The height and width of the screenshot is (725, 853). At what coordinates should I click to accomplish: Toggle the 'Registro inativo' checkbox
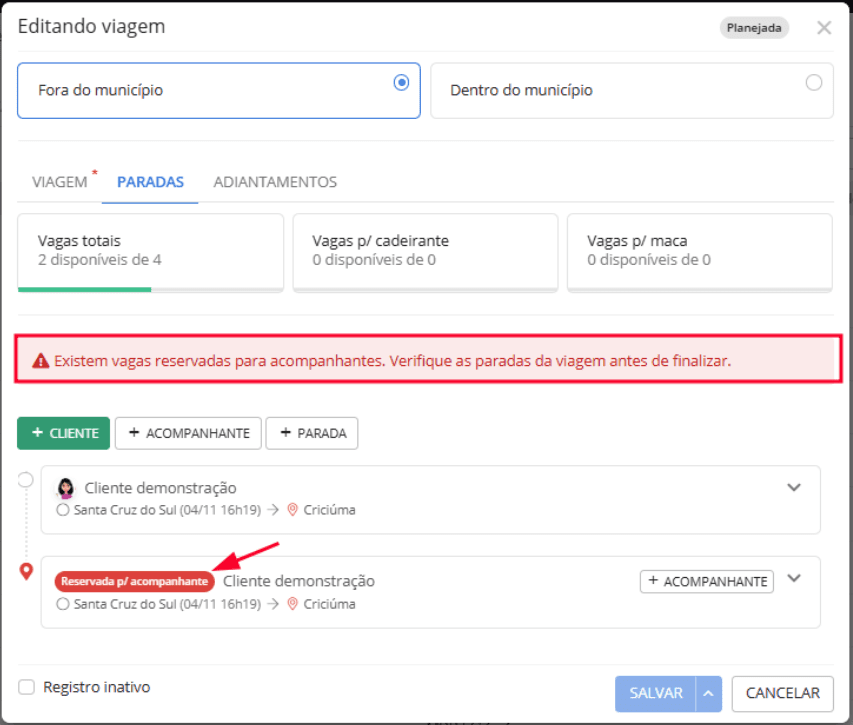tap(27, 687)
